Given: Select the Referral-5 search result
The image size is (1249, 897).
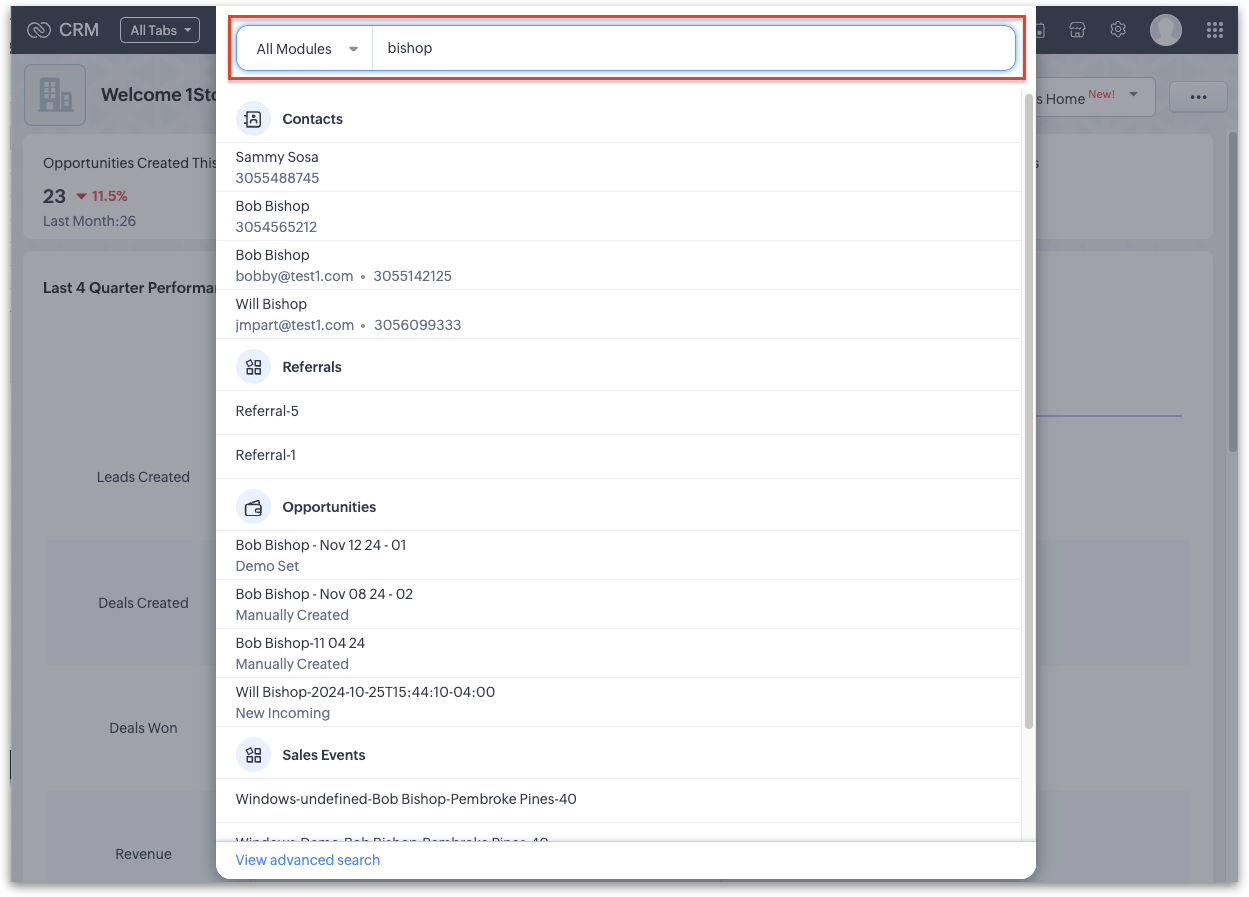Looking at the screenshot, I should click(x=267, y=411).
